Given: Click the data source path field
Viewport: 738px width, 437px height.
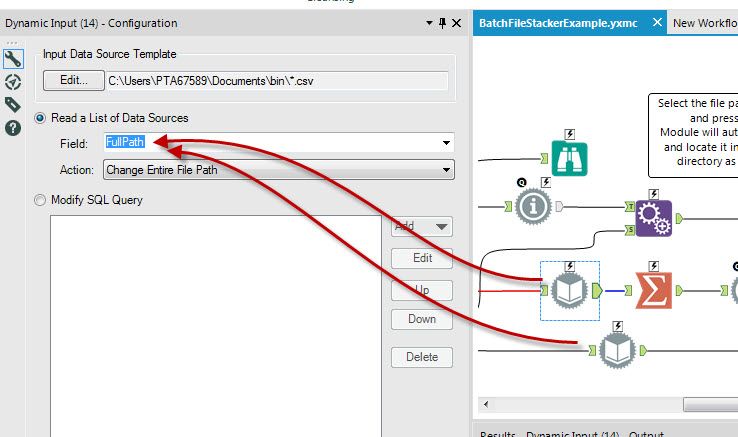Looking at the screenshot, I should pos(277,81).
